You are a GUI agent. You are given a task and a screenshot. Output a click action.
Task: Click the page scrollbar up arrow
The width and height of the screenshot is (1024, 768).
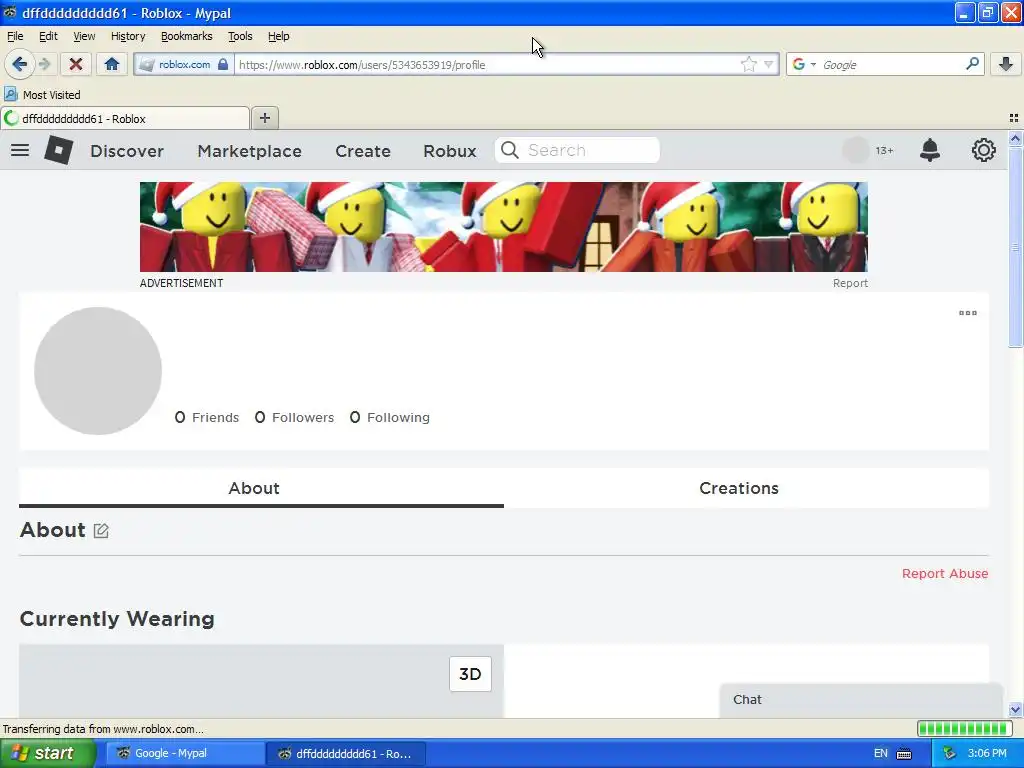point(1015,138)
